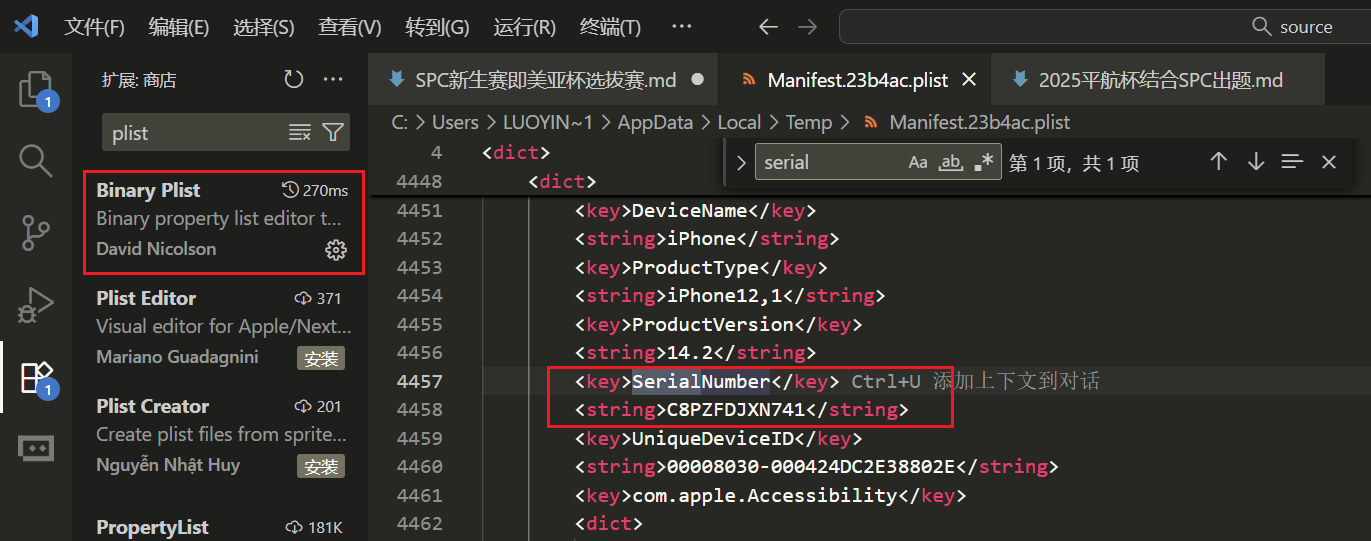Expand the replace field in find widget
Viewport: 1371px width, 541px height.
[x=741, y=162]
